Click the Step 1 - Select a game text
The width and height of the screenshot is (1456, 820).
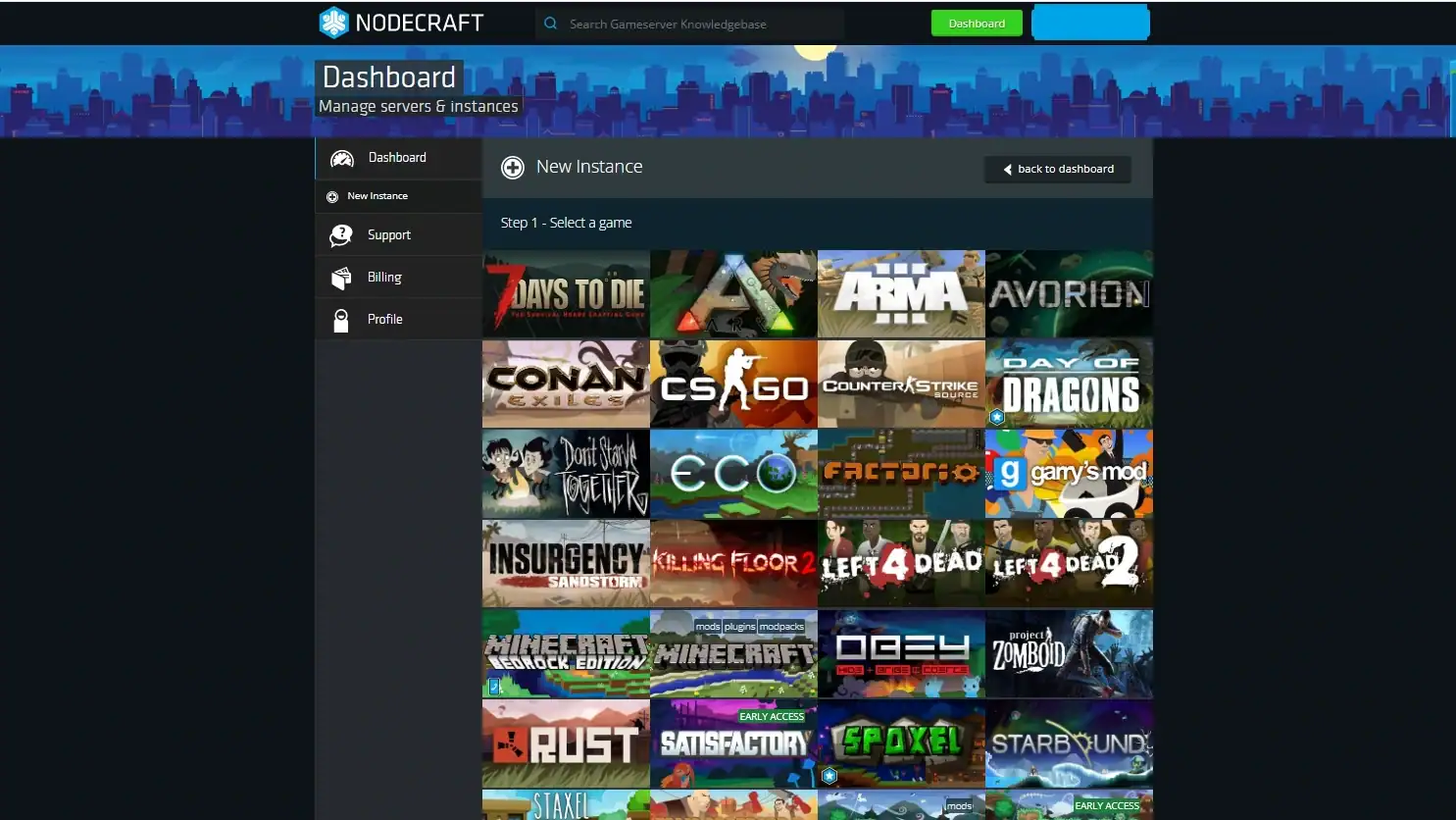(566, 224)
